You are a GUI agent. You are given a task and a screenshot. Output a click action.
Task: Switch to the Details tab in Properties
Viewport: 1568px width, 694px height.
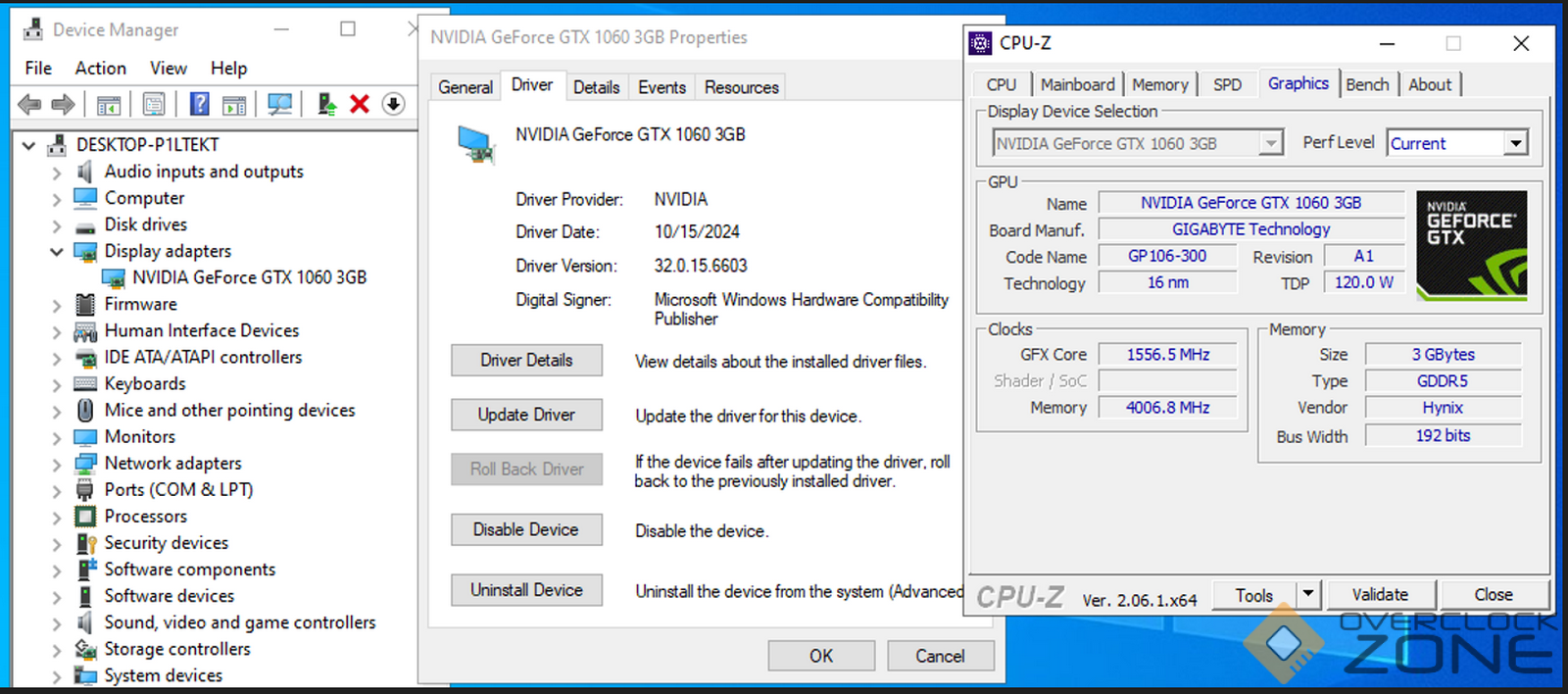pyautogui.click(x=596, y=87)
